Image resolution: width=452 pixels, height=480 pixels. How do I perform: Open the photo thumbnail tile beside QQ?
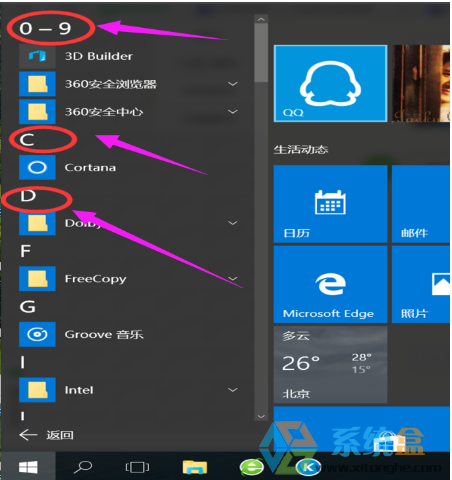click(421, 83)
